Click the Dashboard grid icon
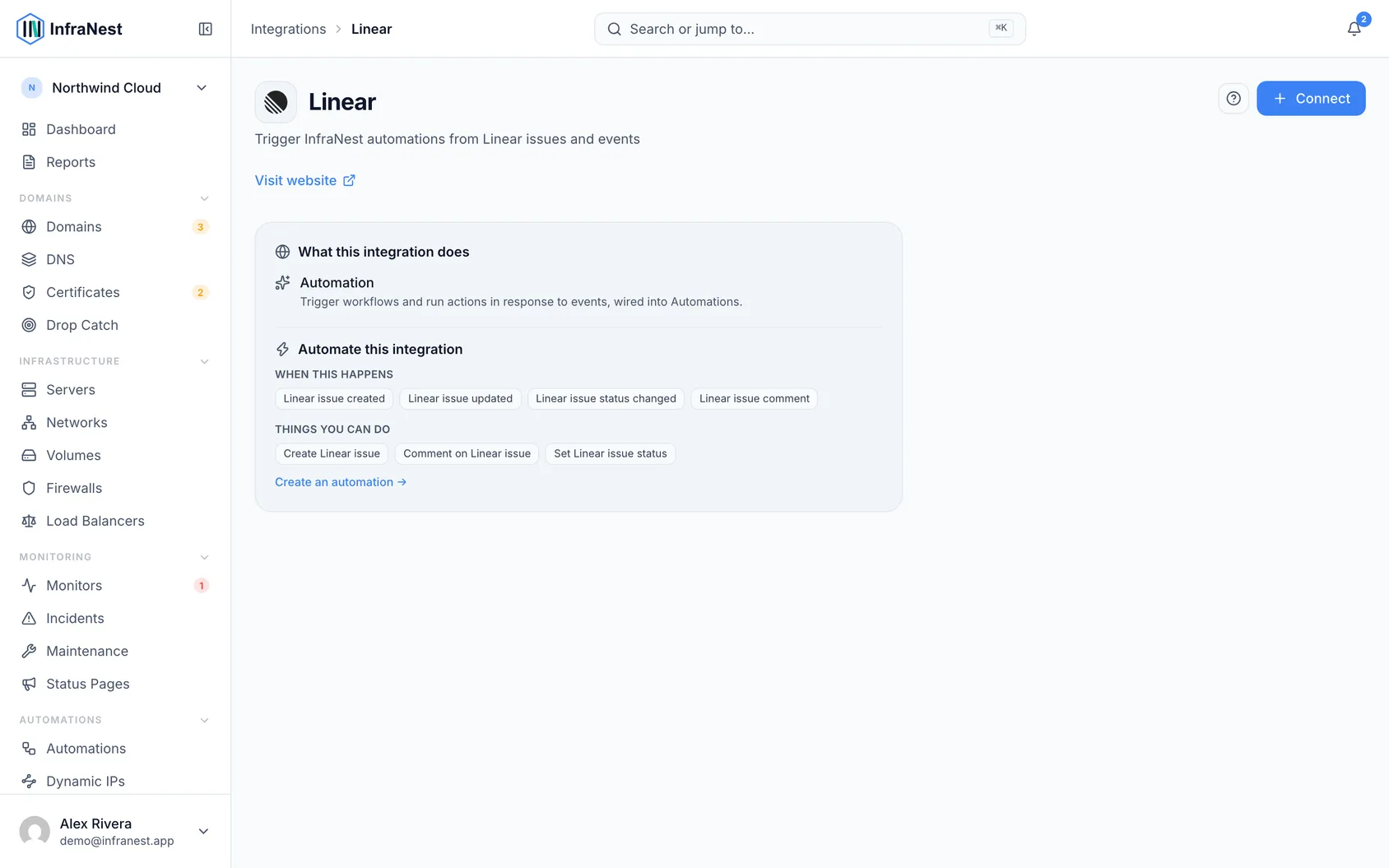Viewport: 1389px width, 868px height. click(29, 129)
